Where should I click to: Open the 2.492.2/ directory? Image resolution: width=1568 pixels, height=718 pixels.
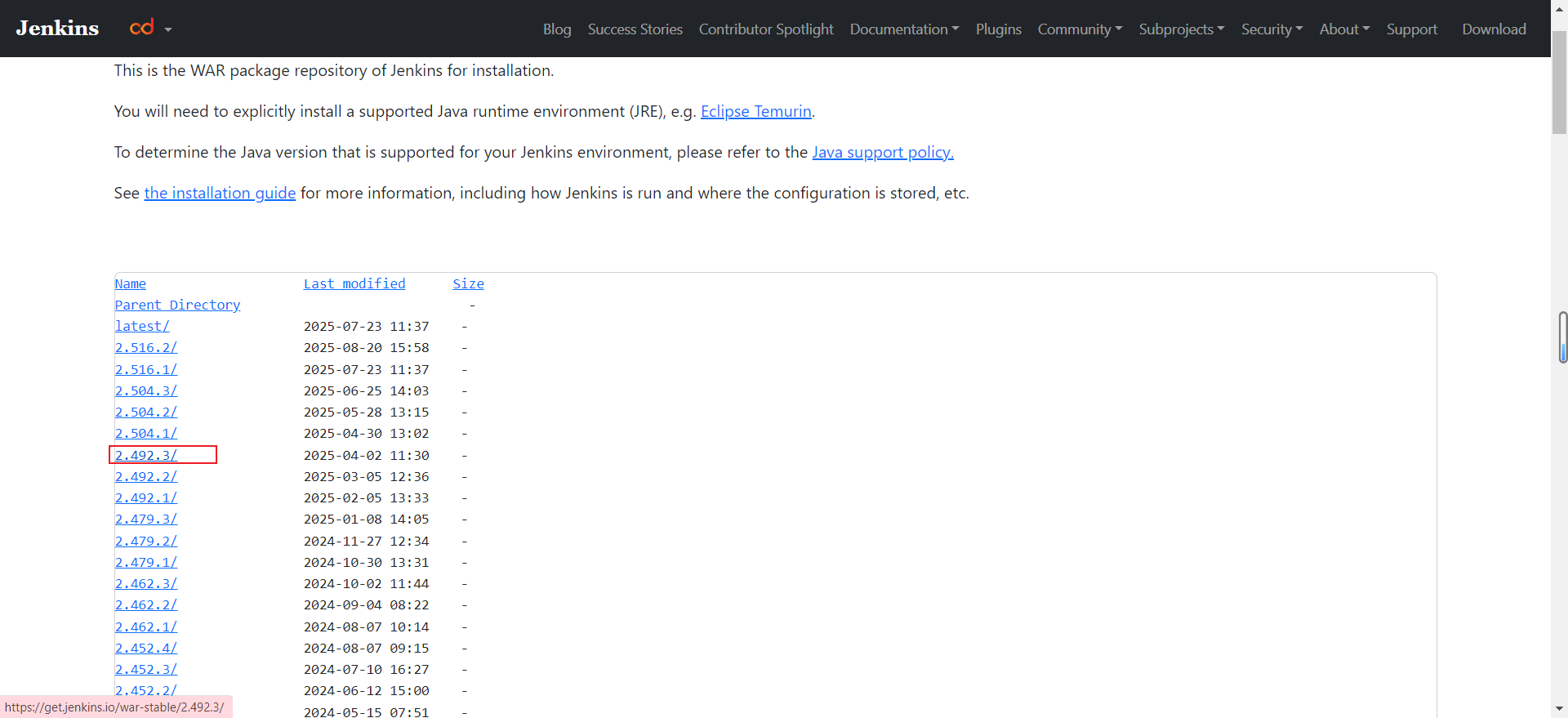(x=146, y=476)
